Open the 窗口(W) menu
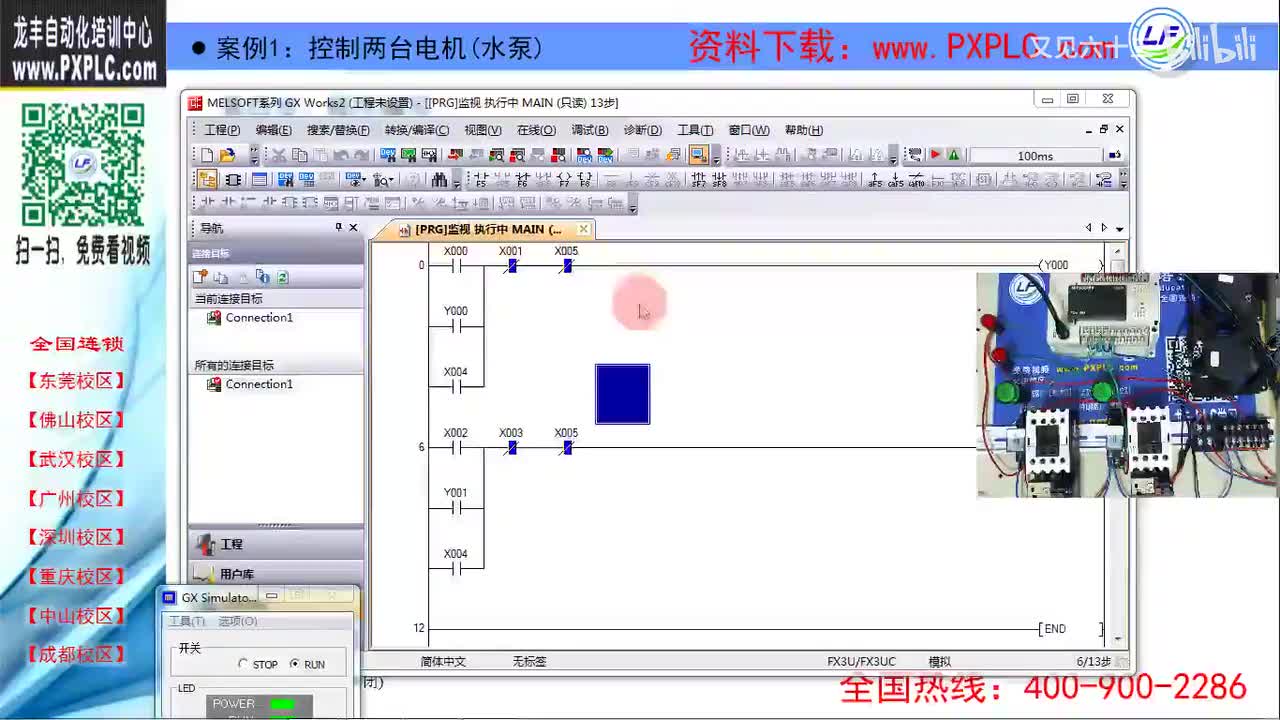1280x720 pixels. pos(749,130)
